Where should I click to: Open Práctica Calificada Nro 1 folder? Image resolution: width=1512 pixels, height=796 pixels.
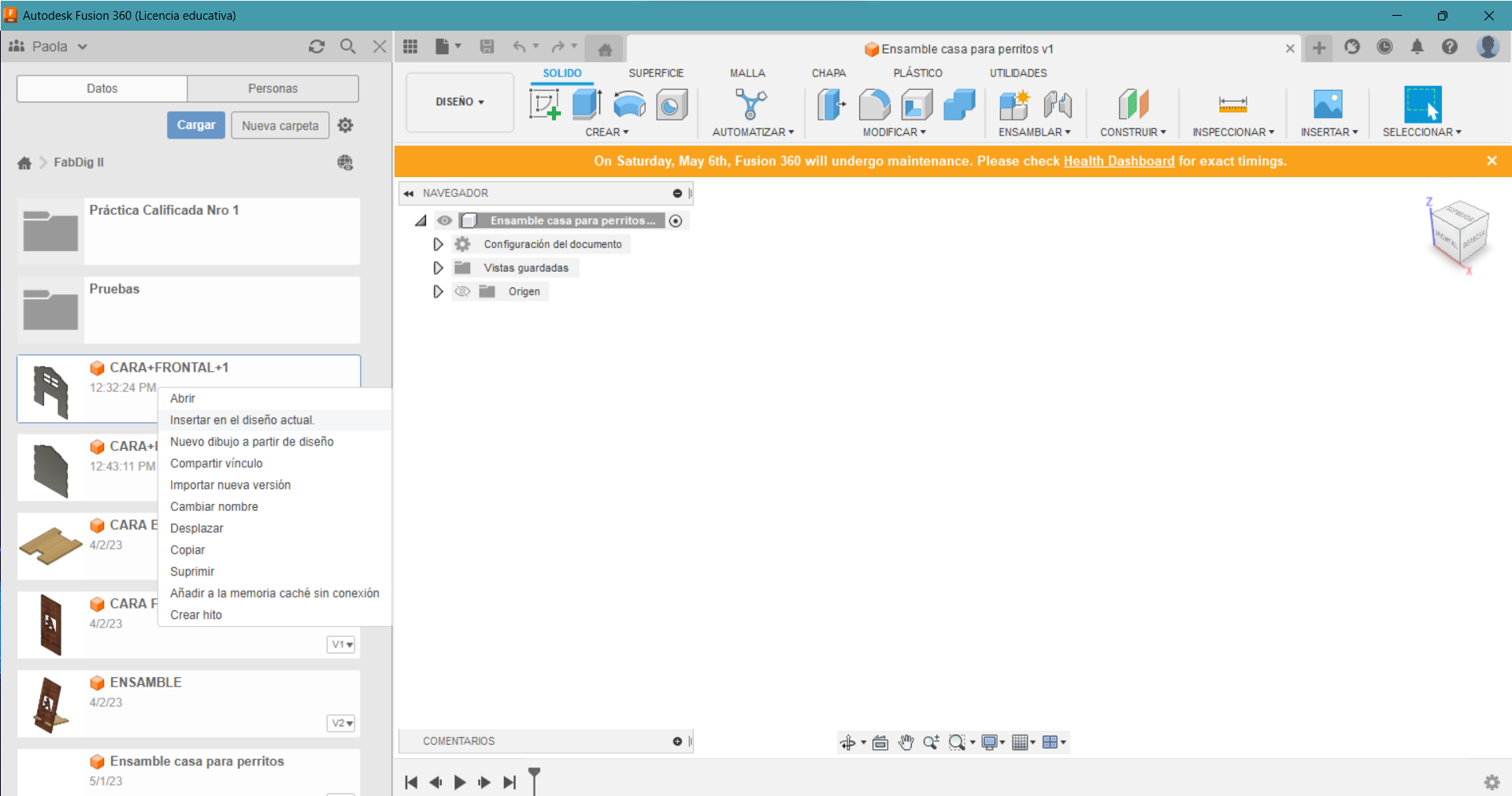click(189, 231)
